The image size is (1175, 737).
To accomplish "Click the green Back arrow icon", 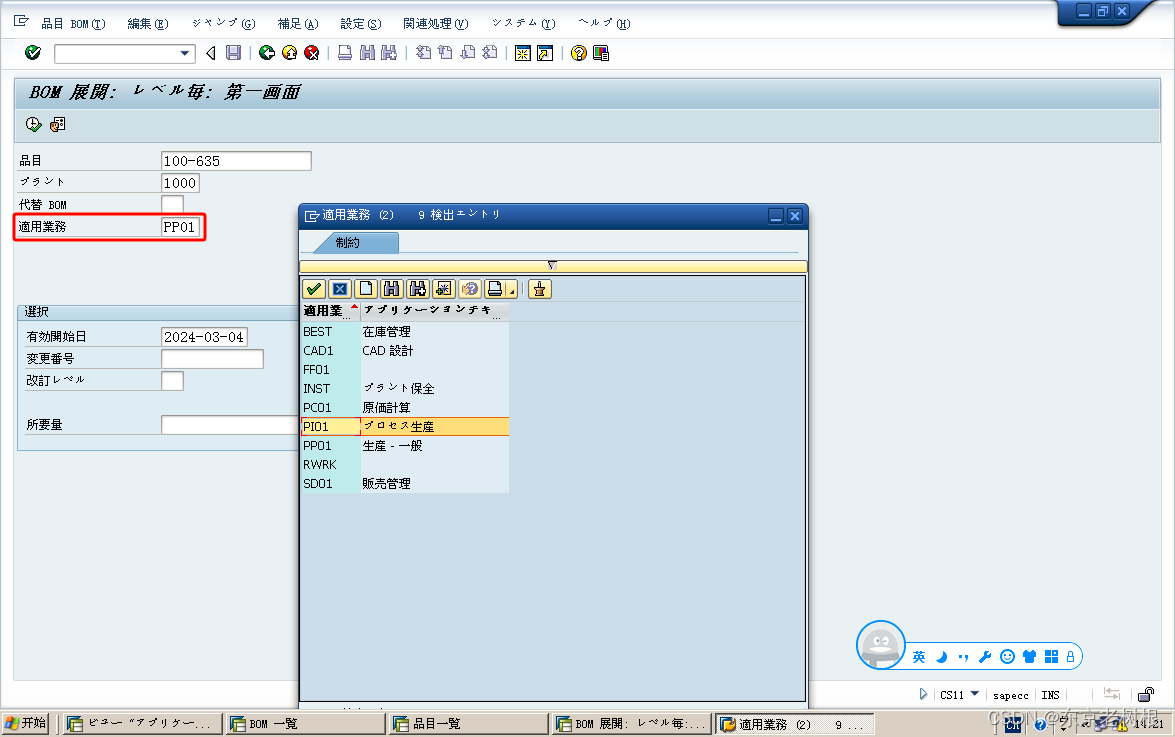I will [x=266, y=52].
